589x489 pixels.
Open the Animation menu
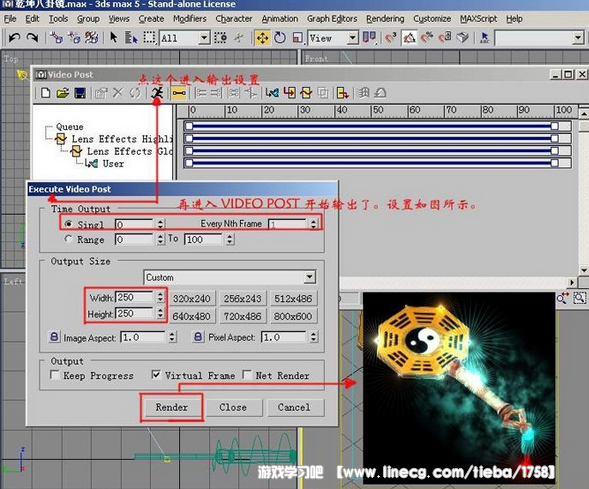pos(280,19)
